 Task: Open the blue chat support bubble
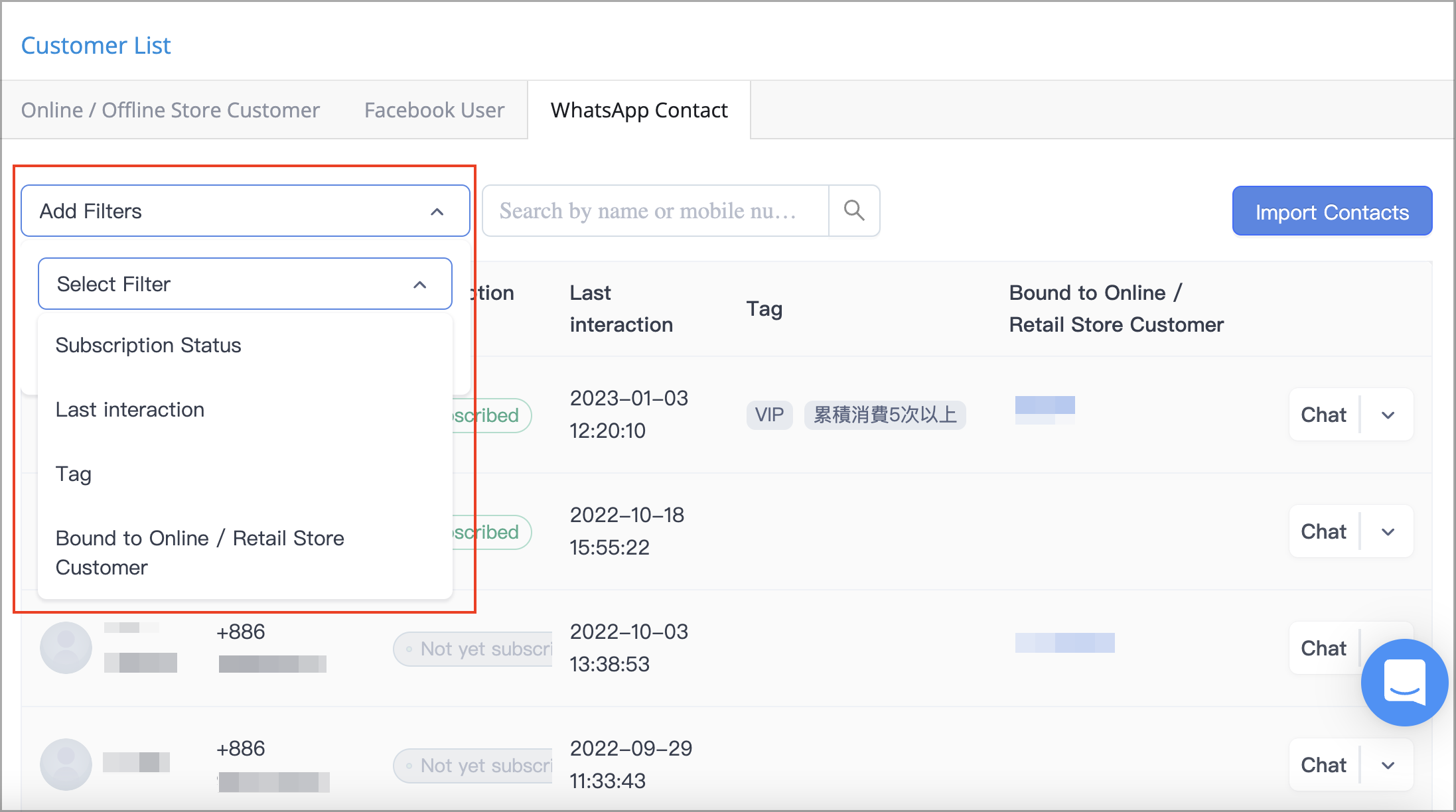1404,683
